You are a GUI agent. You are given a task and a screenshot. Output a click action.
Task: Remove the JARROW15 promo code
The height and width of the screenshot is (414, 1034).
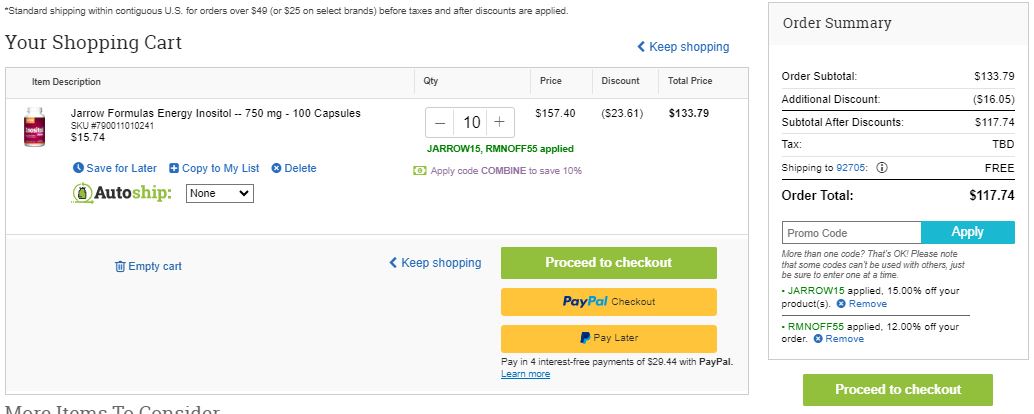pyautogui.click(x=861, y=304)
